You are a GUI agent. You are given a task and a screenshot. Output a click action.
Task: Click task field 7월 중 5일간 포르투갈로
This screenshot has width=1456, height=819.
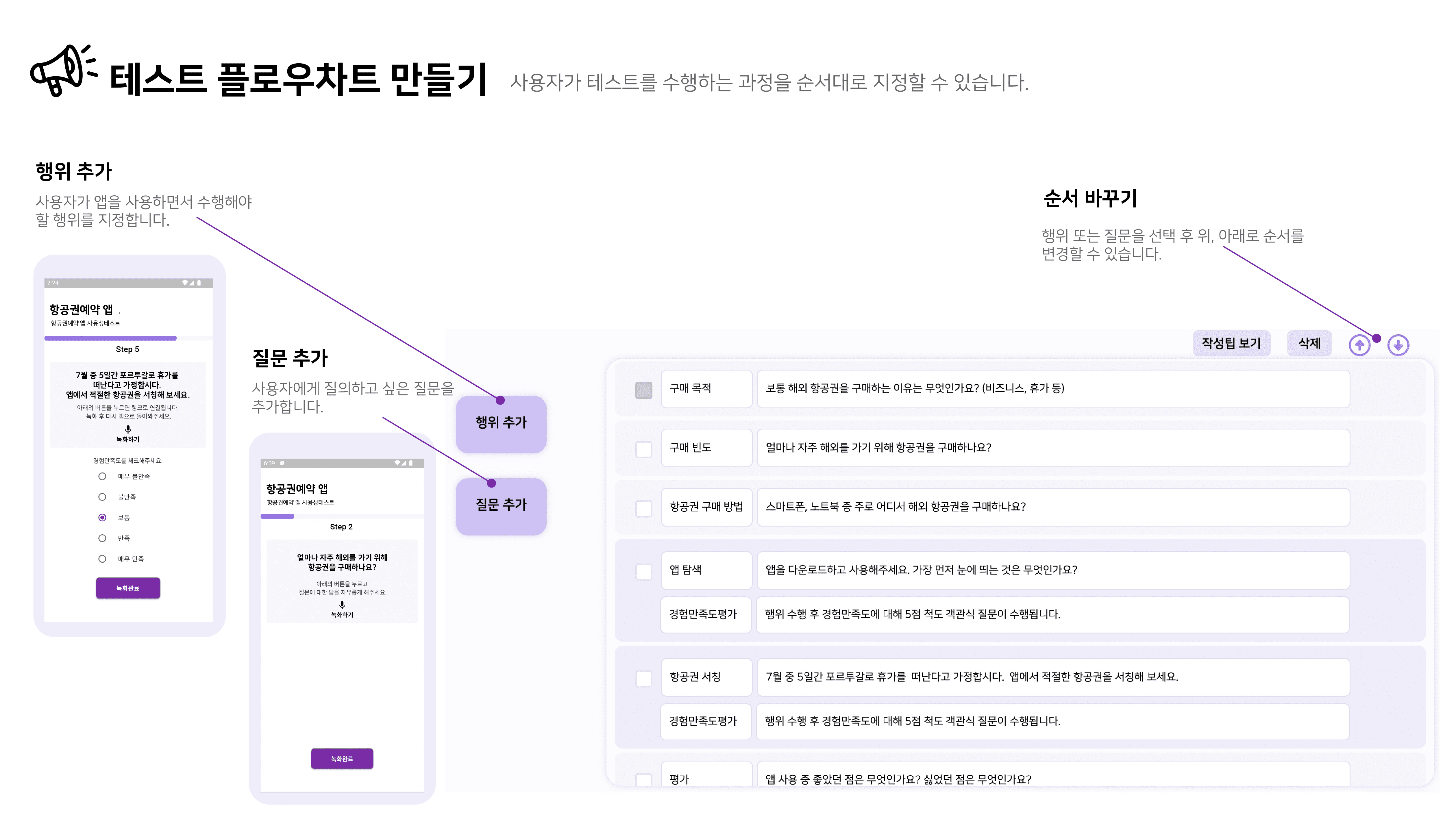click(x=1054, y=677)
